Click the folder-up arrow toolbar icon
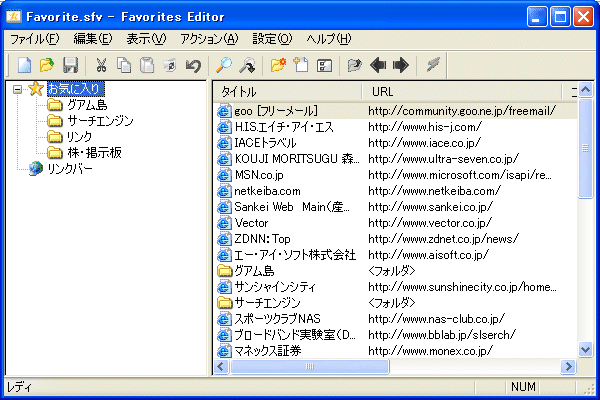Image resolution: width=600 pixels, height=400 pixels. [355, 65]
